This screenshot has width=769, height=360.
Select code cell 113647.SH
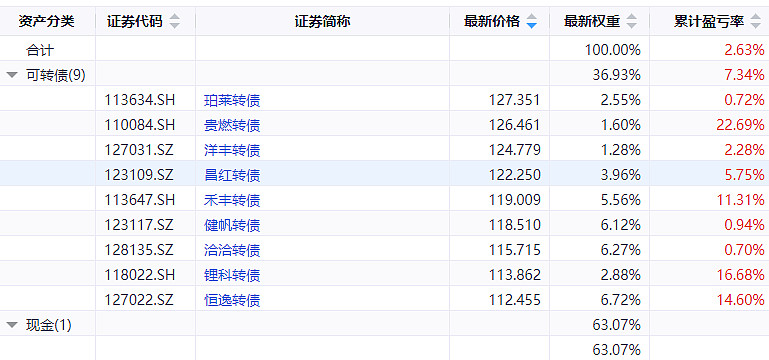139,200
